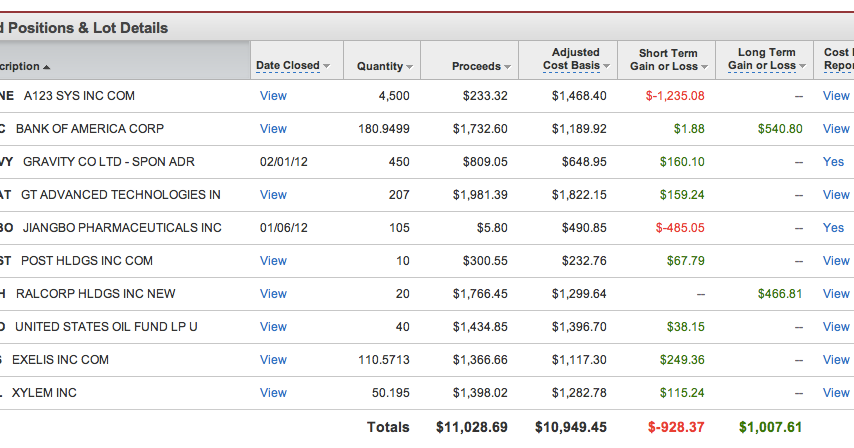The height and width of the screenshot is (448, 854).
Task: Select A123 SYS INC COM description
Action: click(x=79, y=96)
